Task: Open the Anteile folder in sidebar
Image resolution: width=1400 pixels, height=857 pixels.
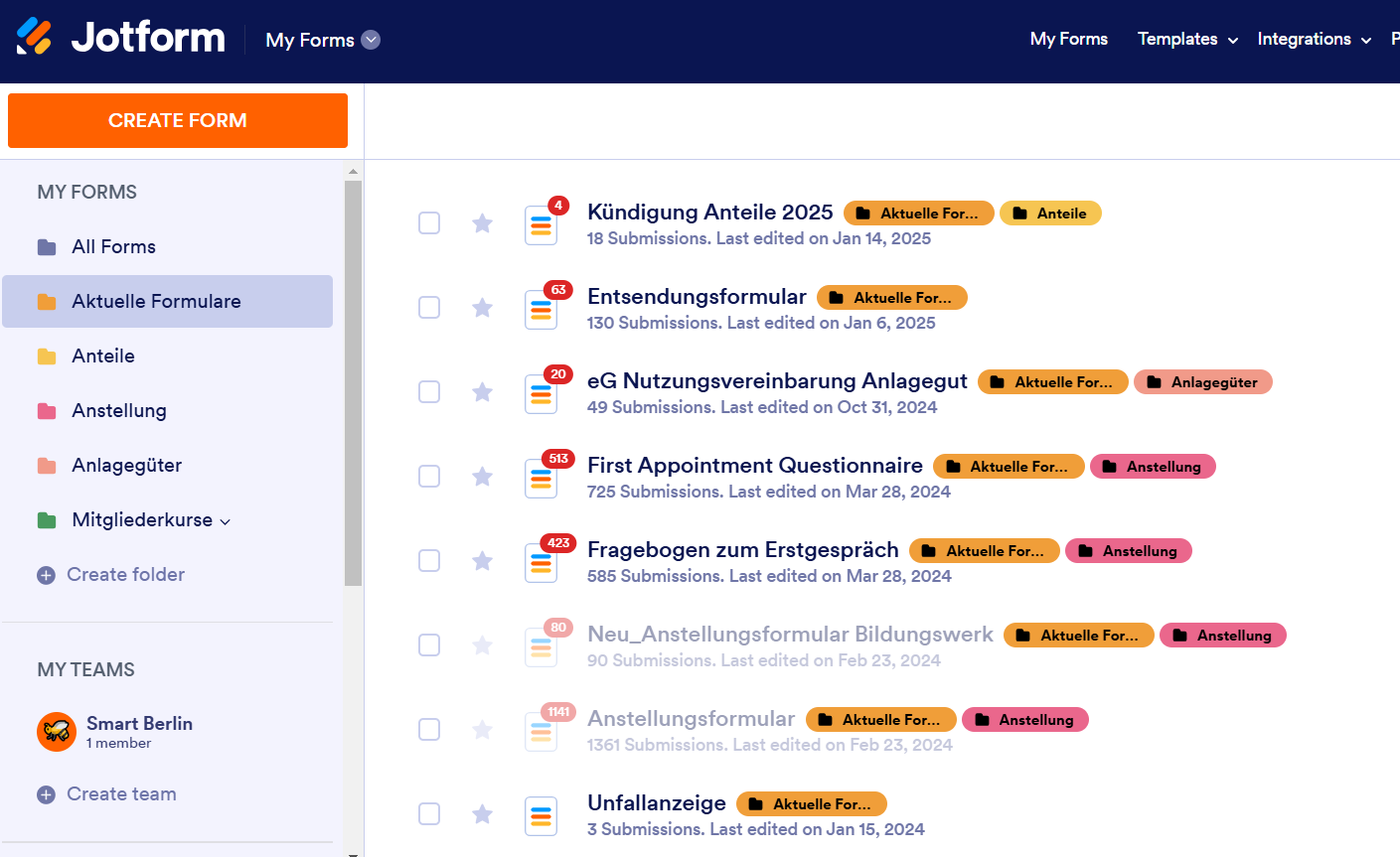Action: point(167,356)
